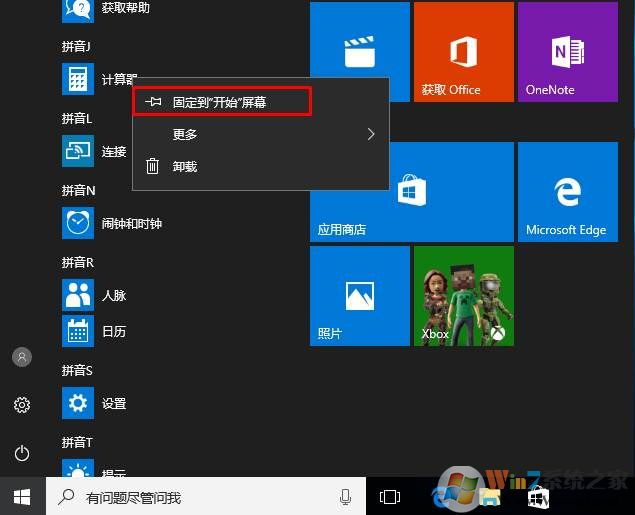The width and height of the screenshot is (635, 515).
Task: Click the 有问题尽管问我 search box
Action: pos(206,497)
